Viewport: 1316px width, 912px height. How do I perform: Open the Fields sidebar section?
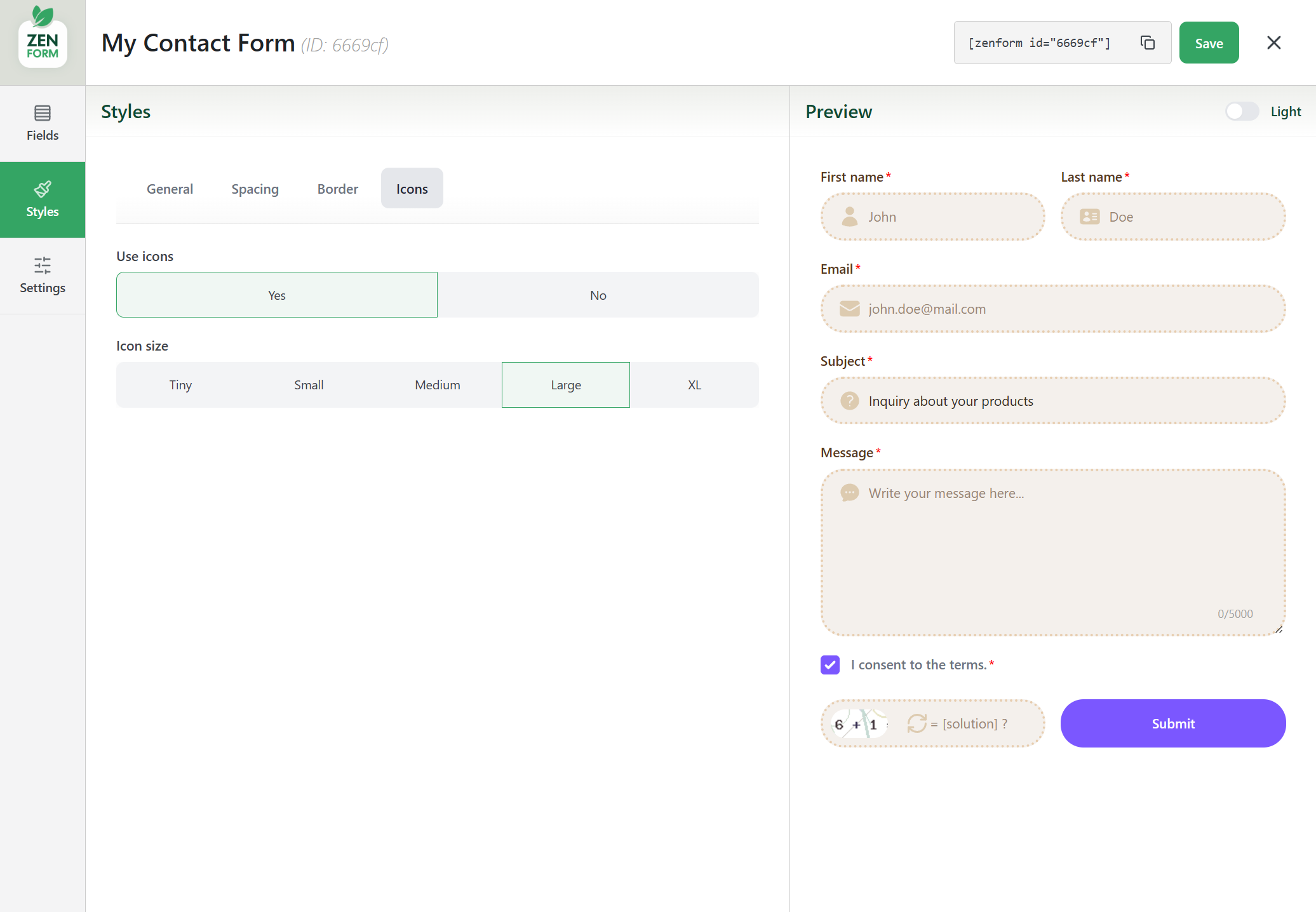pyautogui.click(x=43, y=123)
